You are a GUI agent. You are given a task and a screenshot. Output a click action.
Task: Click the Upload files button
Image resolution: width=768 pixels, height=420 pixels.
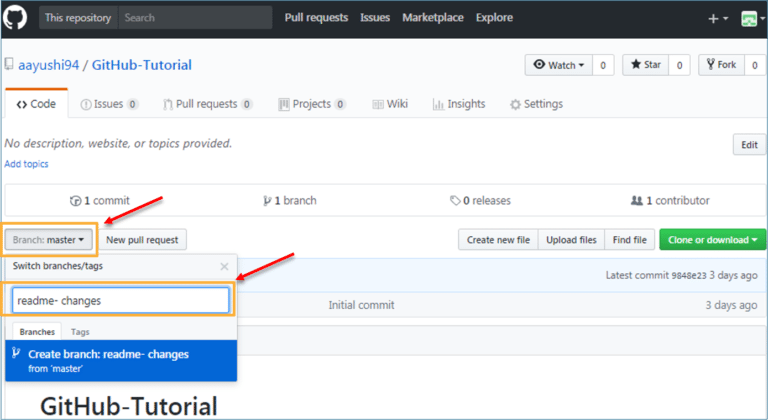[x=573, y=240]
